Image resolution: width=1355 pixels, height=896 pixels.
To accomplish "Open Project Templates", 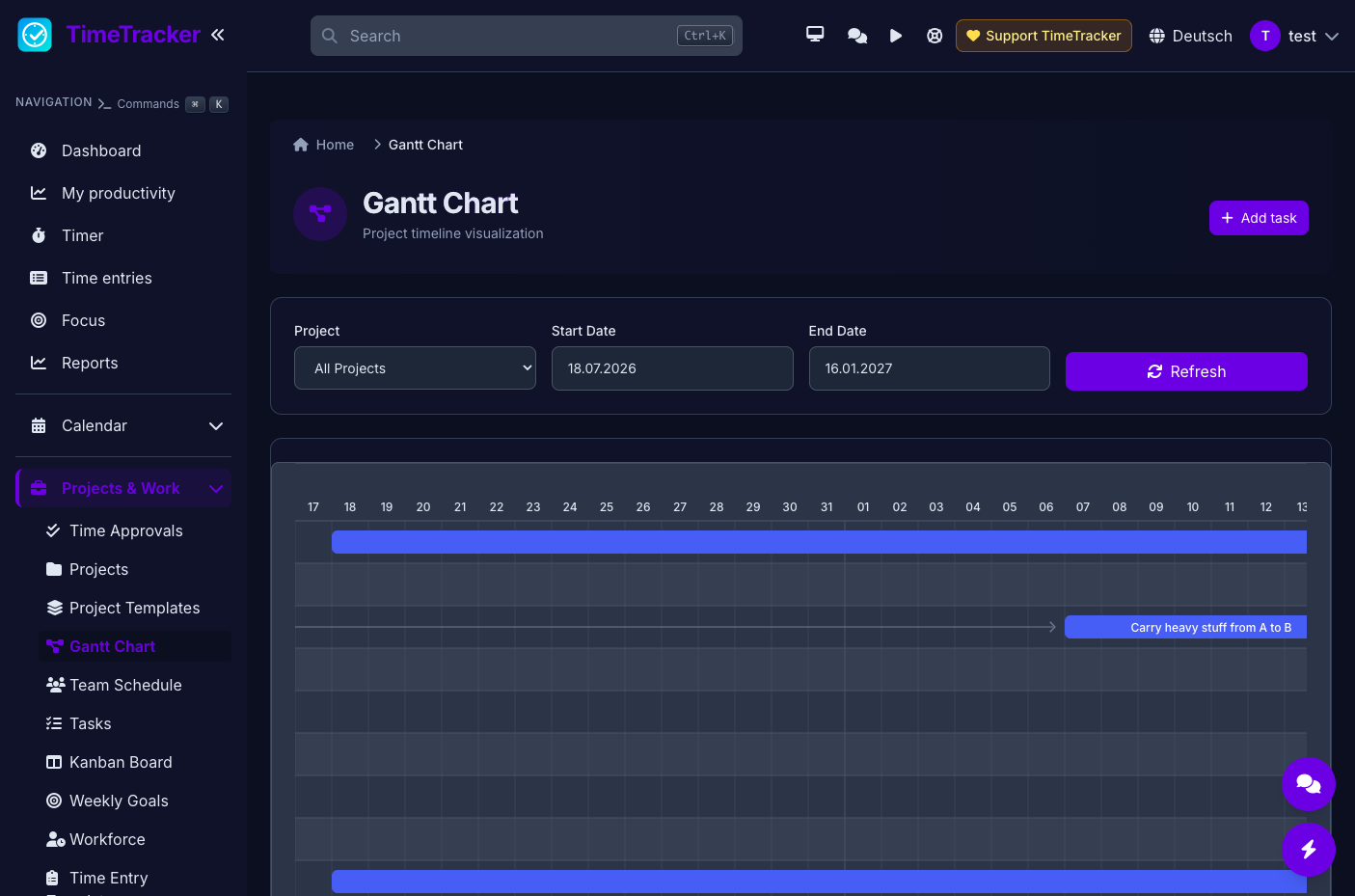I will click(135, 608).
